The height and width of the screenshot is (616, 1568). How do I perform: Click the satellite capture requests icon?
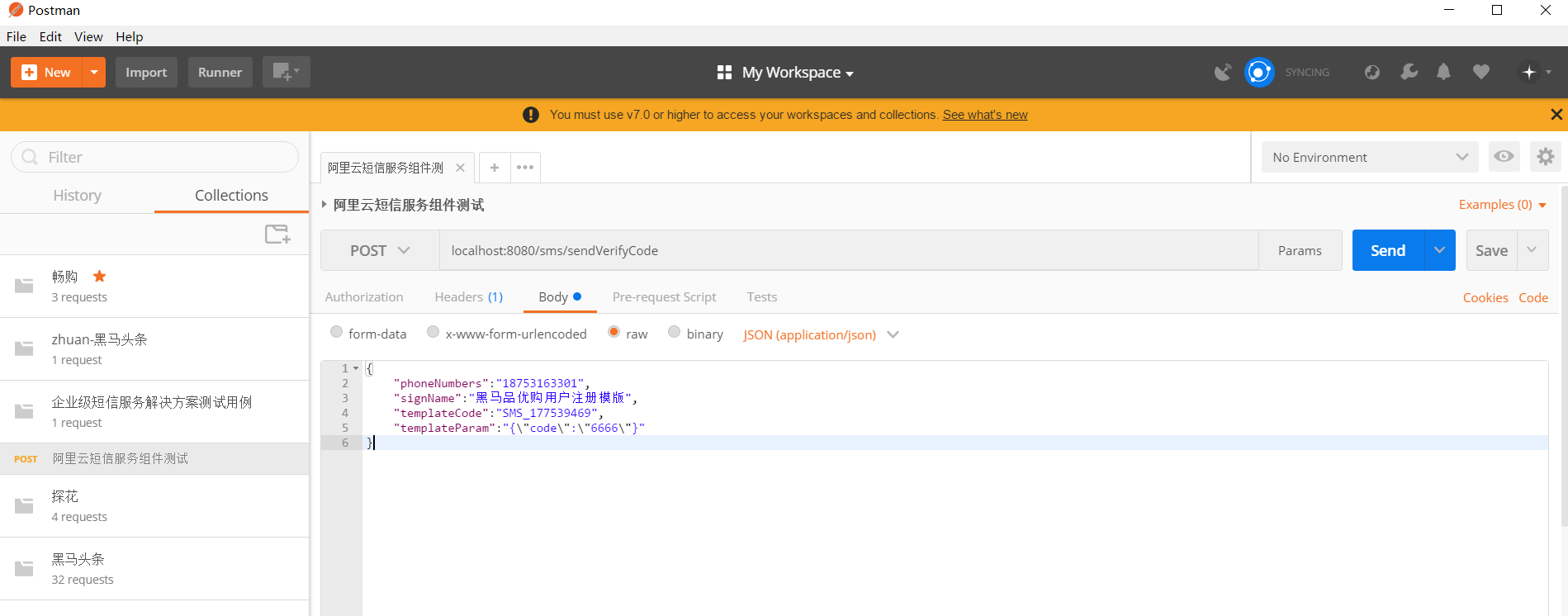pos(1223,73)
